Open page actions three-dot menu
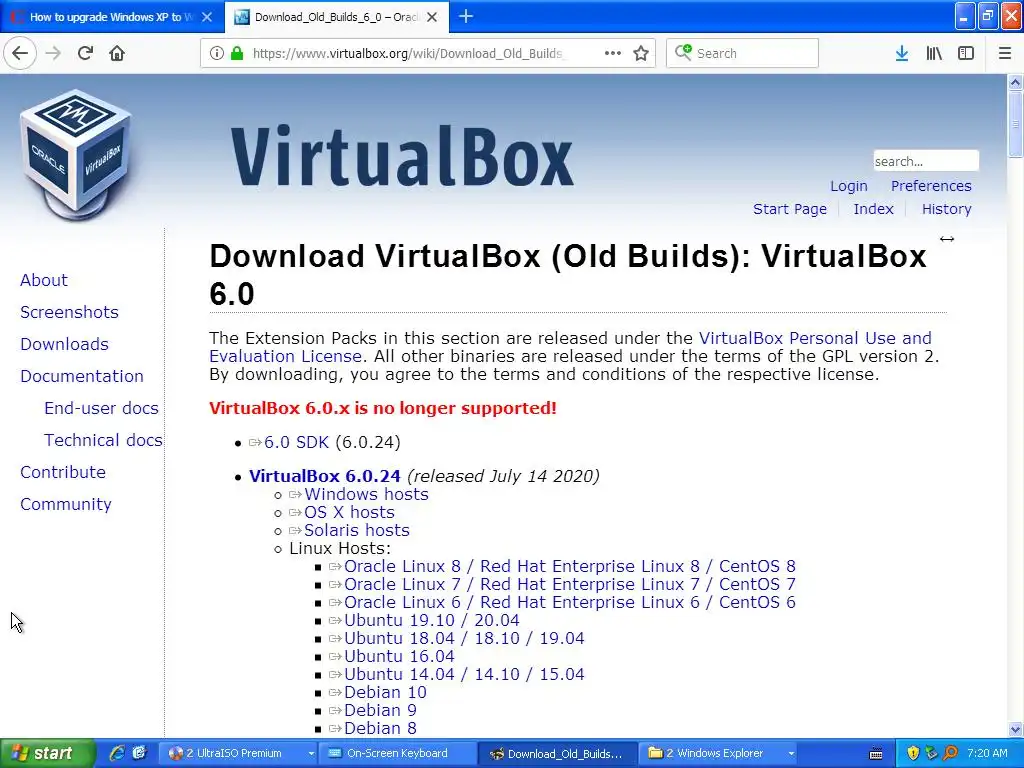The width and height of the screenshot is (1024, 768). pos(613,53)
